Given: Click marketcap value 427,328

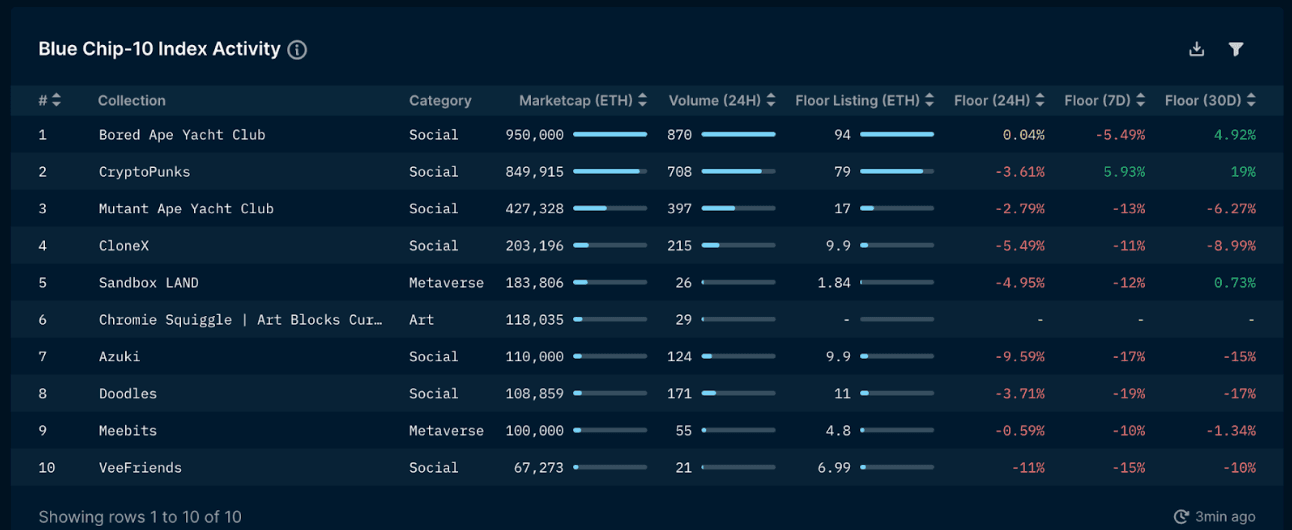Looking at the screenshot, I should [x=535, y=209].
